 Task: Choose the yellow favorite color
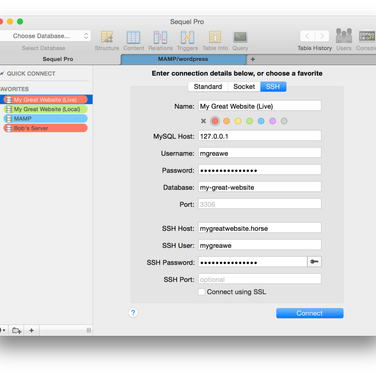238,121
